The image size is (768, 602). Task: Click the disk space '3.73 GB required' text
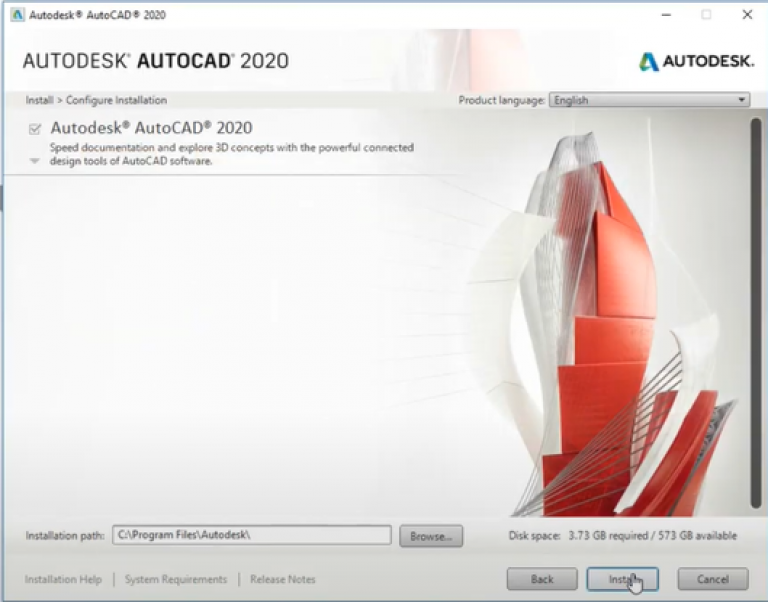[608, 535]
